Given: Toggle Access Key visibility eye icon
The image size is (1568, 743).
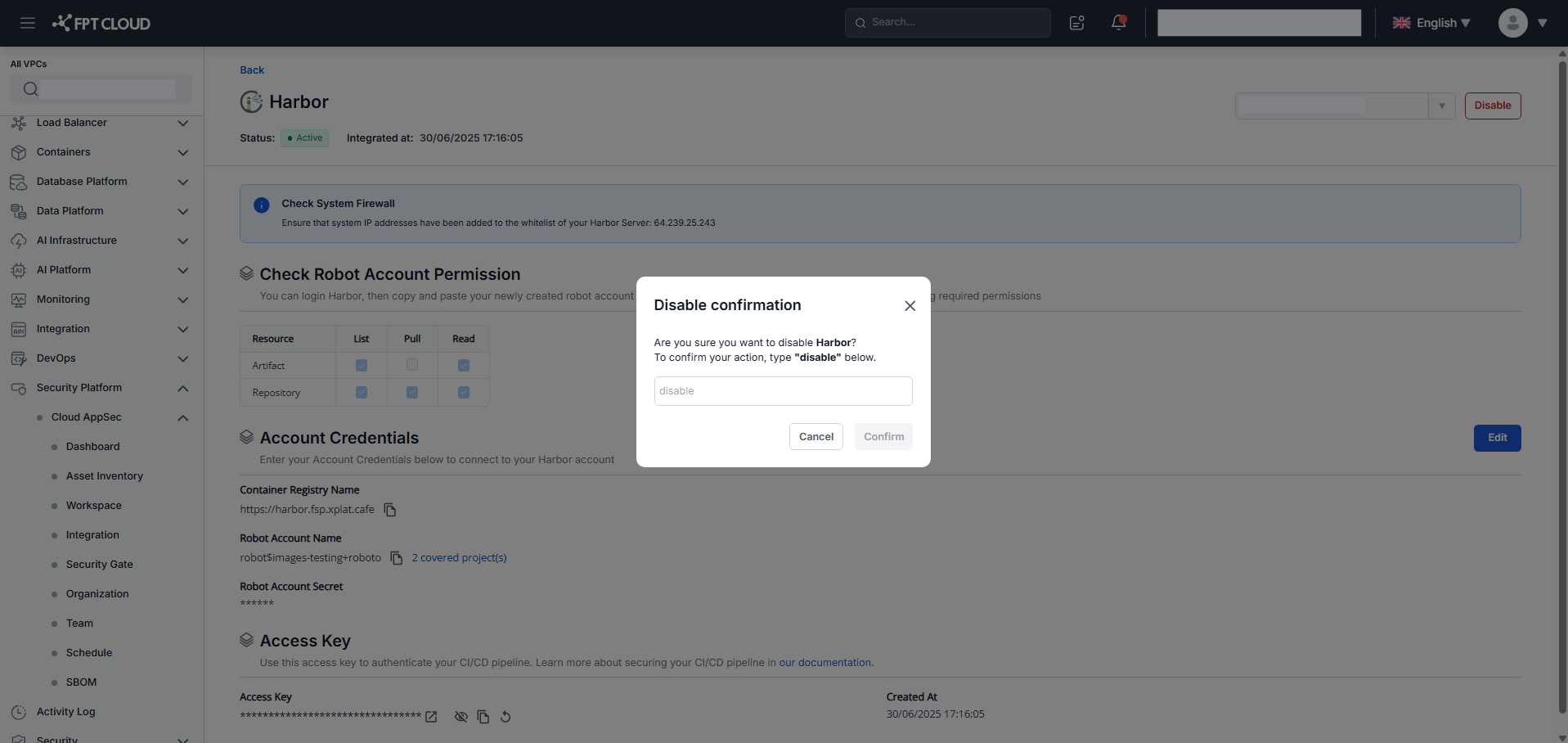Looking at the screenshot, I should pyautogui.click(x=461, y=717).
